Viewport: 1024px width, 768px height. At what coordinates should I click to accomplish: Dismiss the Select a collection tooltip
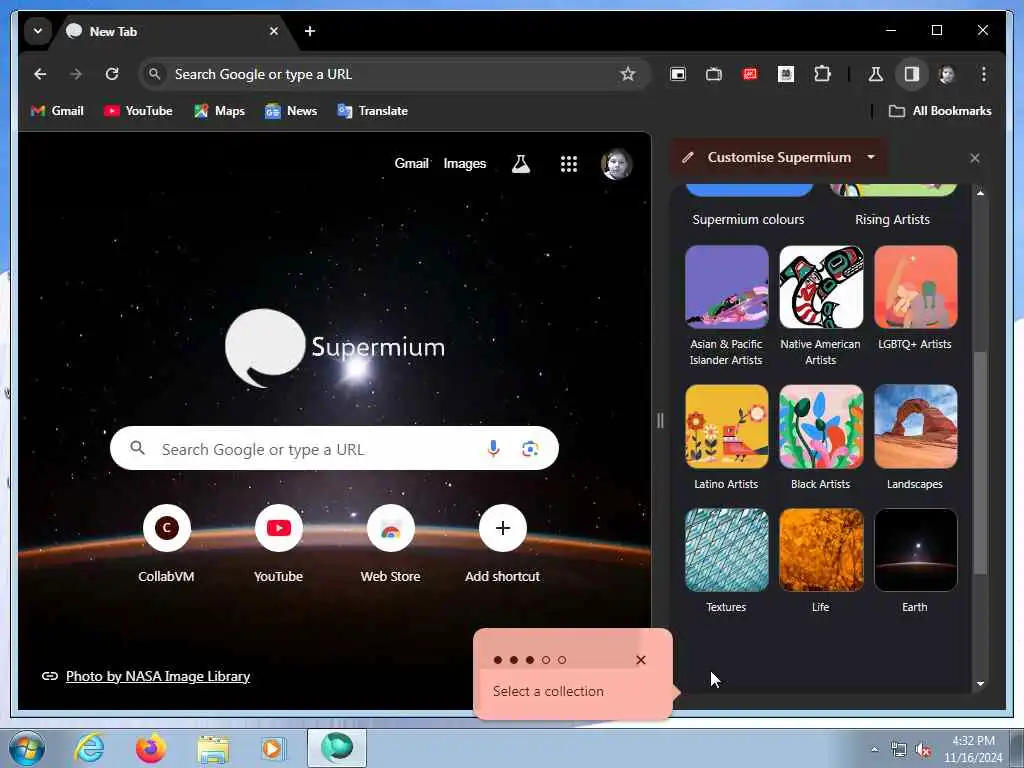click(x=641, y=660)
